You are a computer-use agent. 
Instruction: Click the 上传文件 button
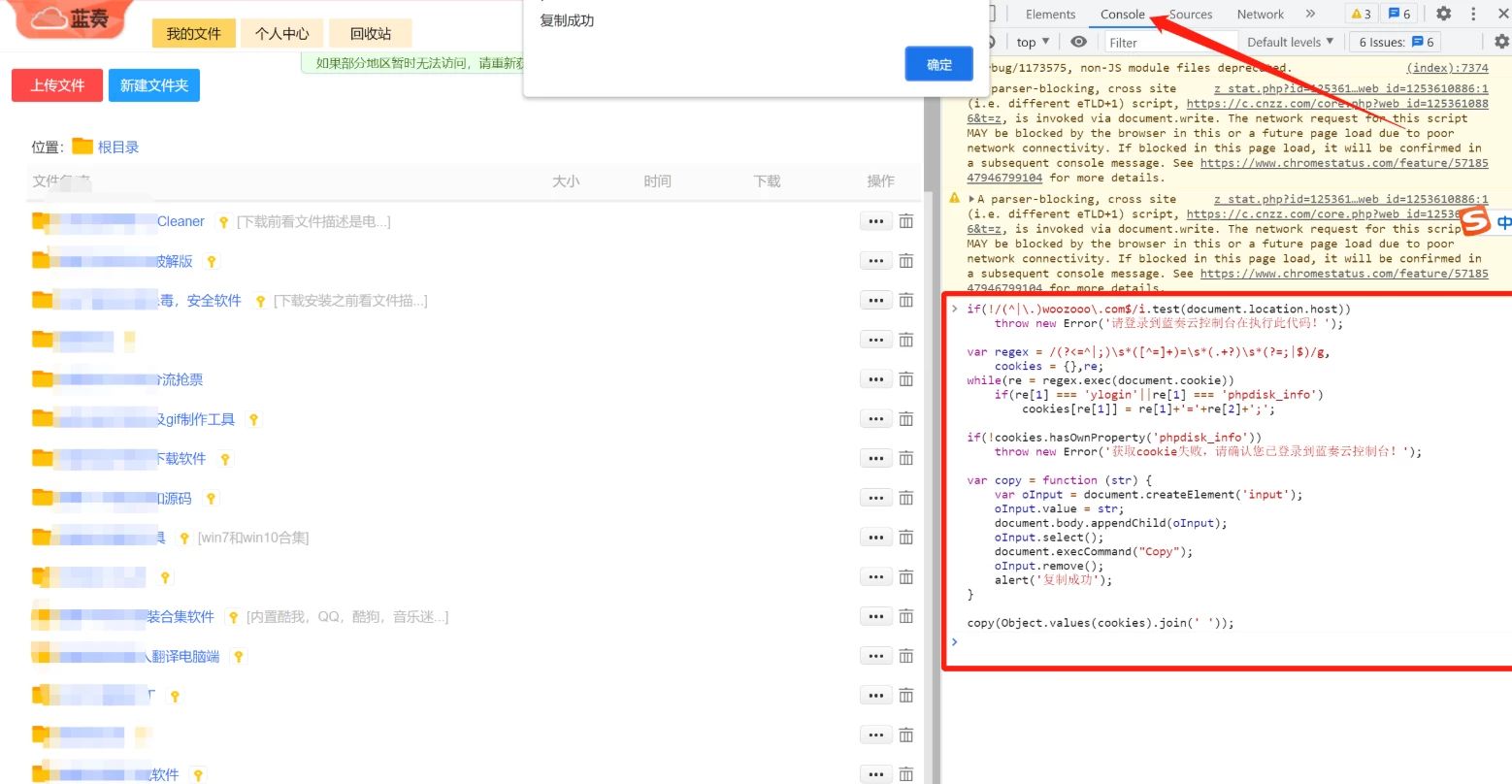(x=57, y=85)
